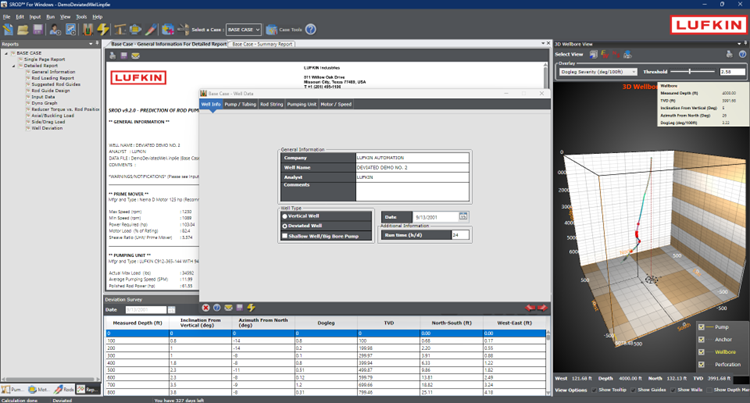Click the red close icon in Well Data dialog
The width and height of the screenshot is (750, 403).
pos(205,307)
